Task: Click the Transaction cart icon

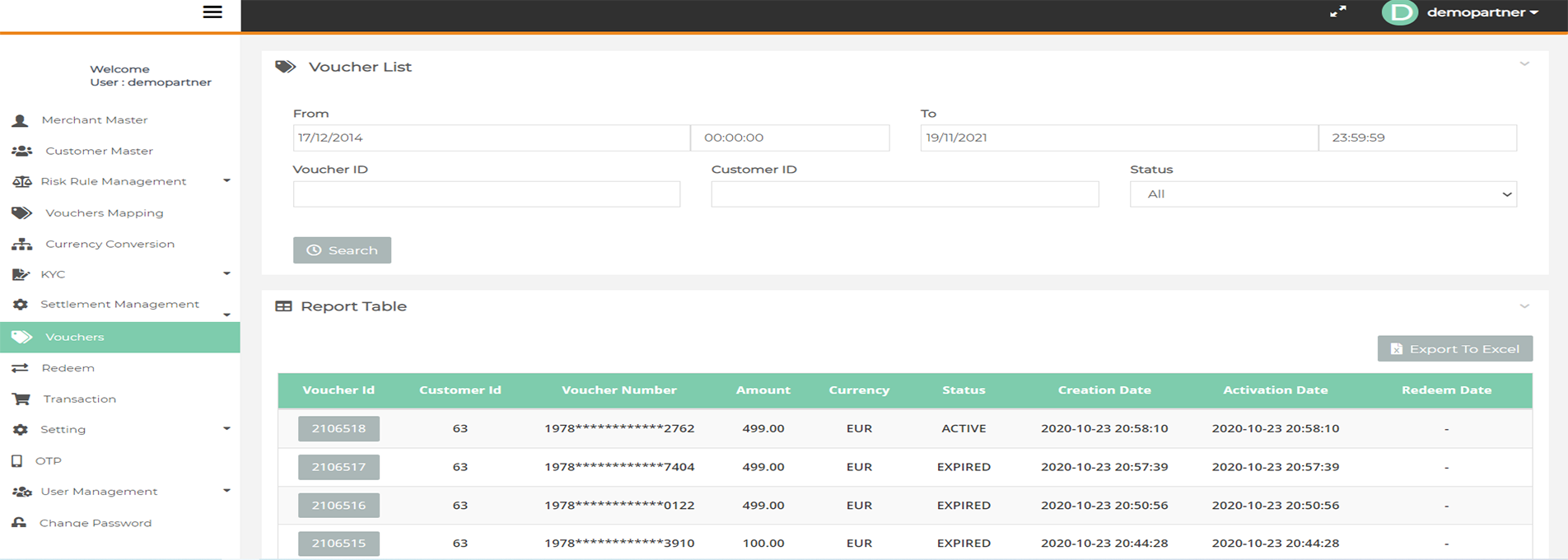Action: click(x=21, y=399)
